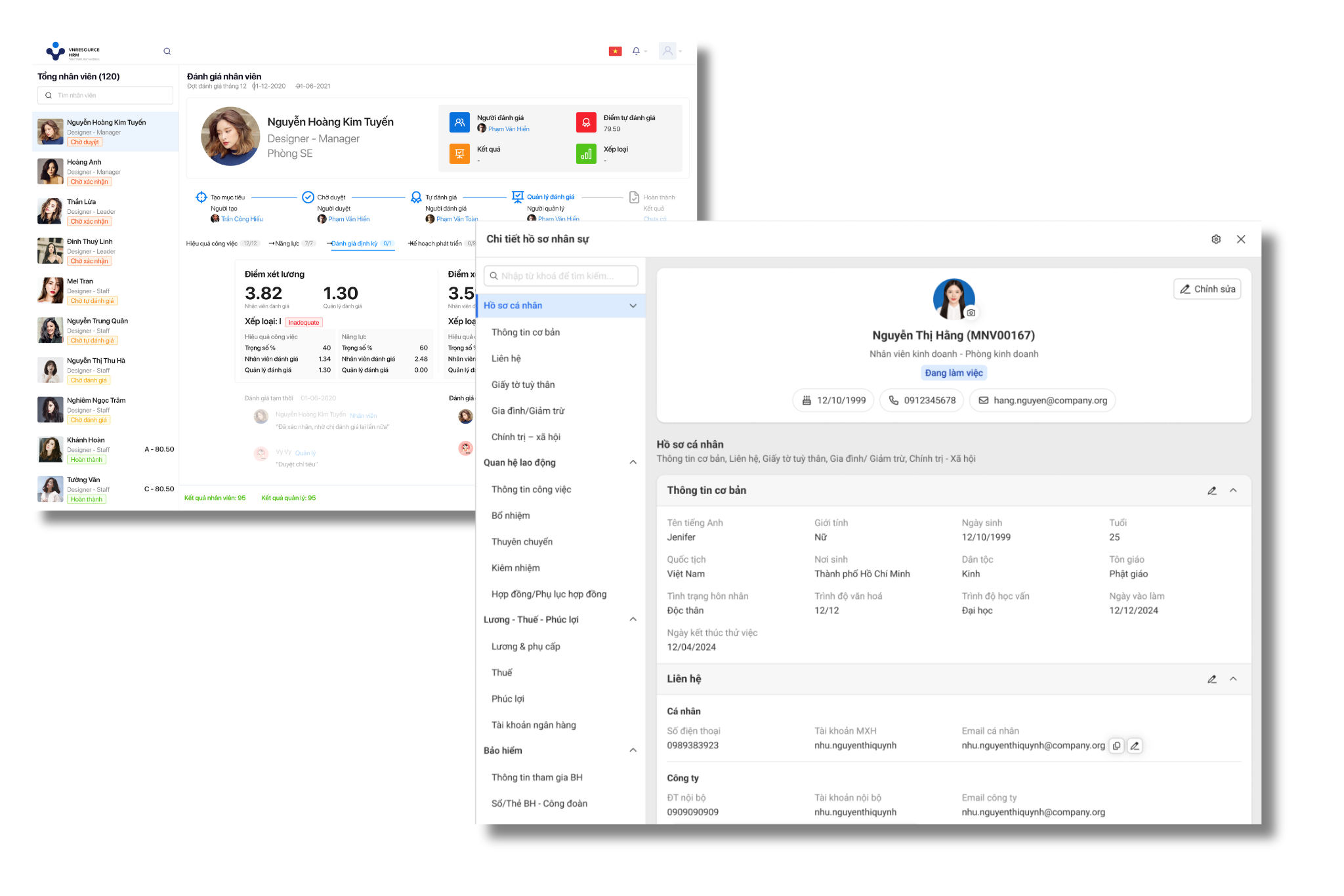This screenshot has height=896, width=1344.
Task: Select Tài khoản ngân hàng menu item
Action: (534, 725)
